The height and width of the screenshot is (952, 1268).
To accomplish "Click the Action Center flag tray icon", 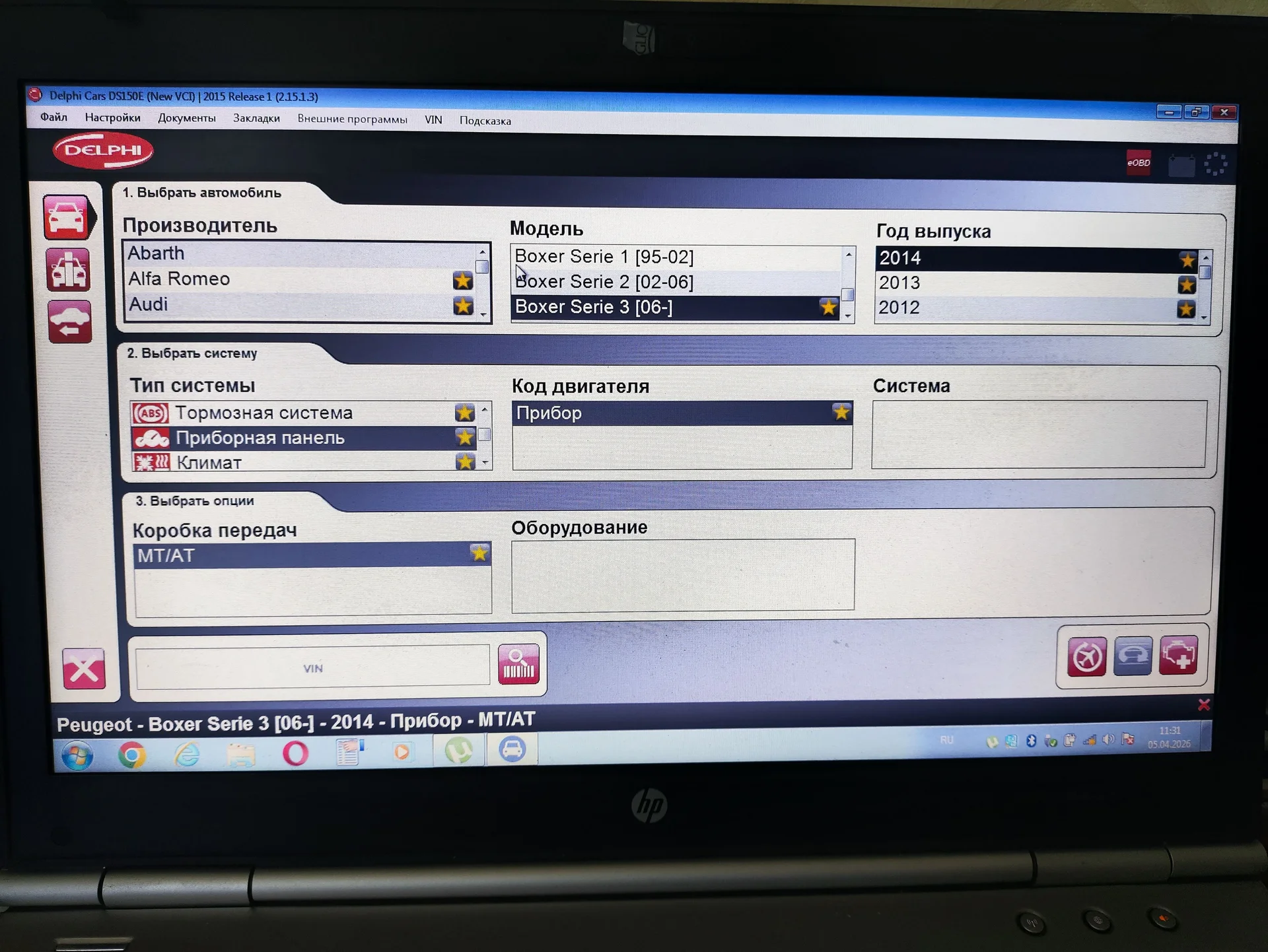I will [1129, 739].
